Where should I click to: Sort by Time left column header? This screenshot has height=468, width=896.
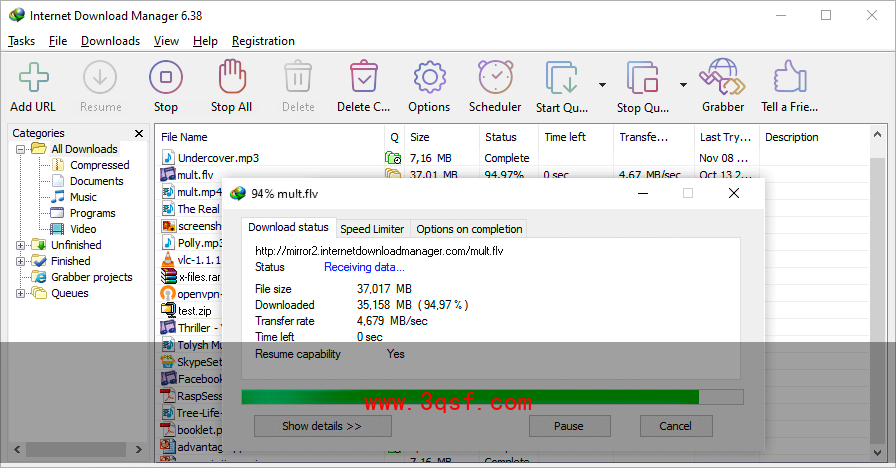click(575, 137)
